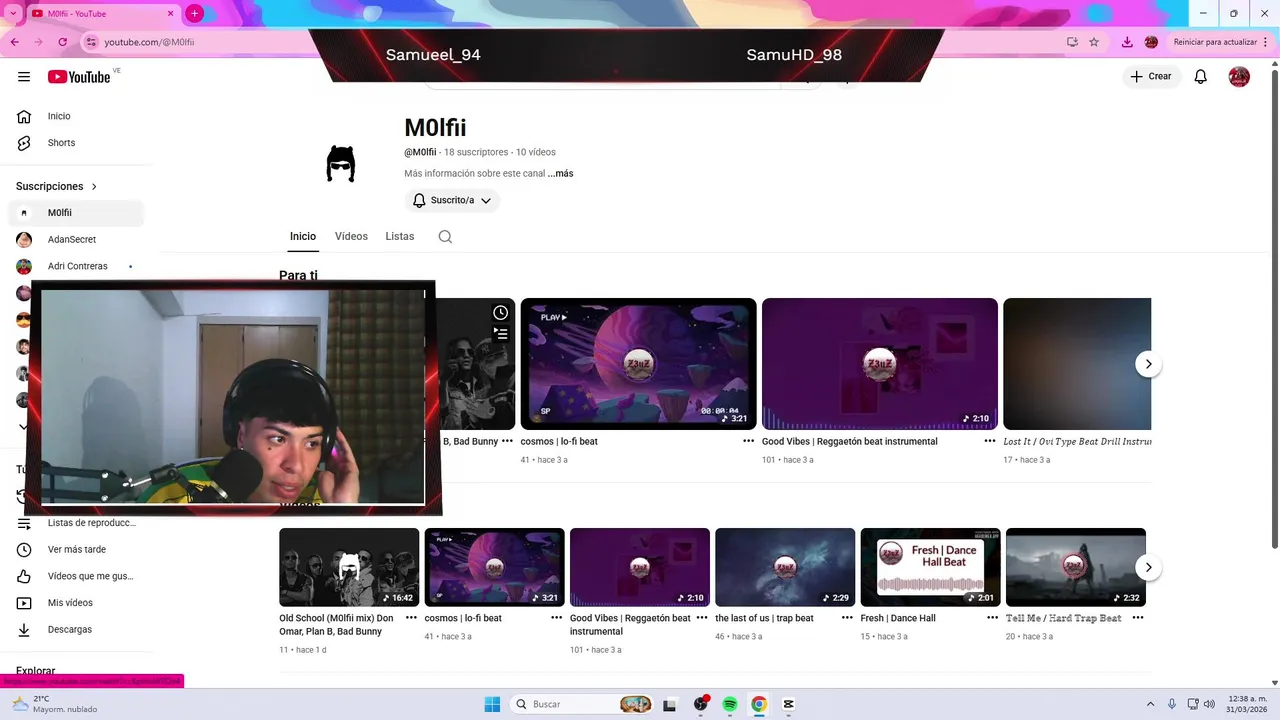Open Spotify from the taskbar
1280x720 pixels.
point(730,704)
